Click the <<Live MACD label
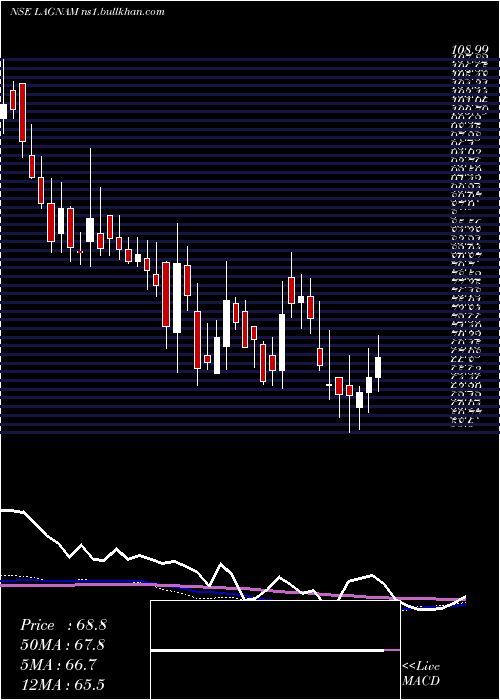Viewport: 500px width, 700px height. (421, 674)
